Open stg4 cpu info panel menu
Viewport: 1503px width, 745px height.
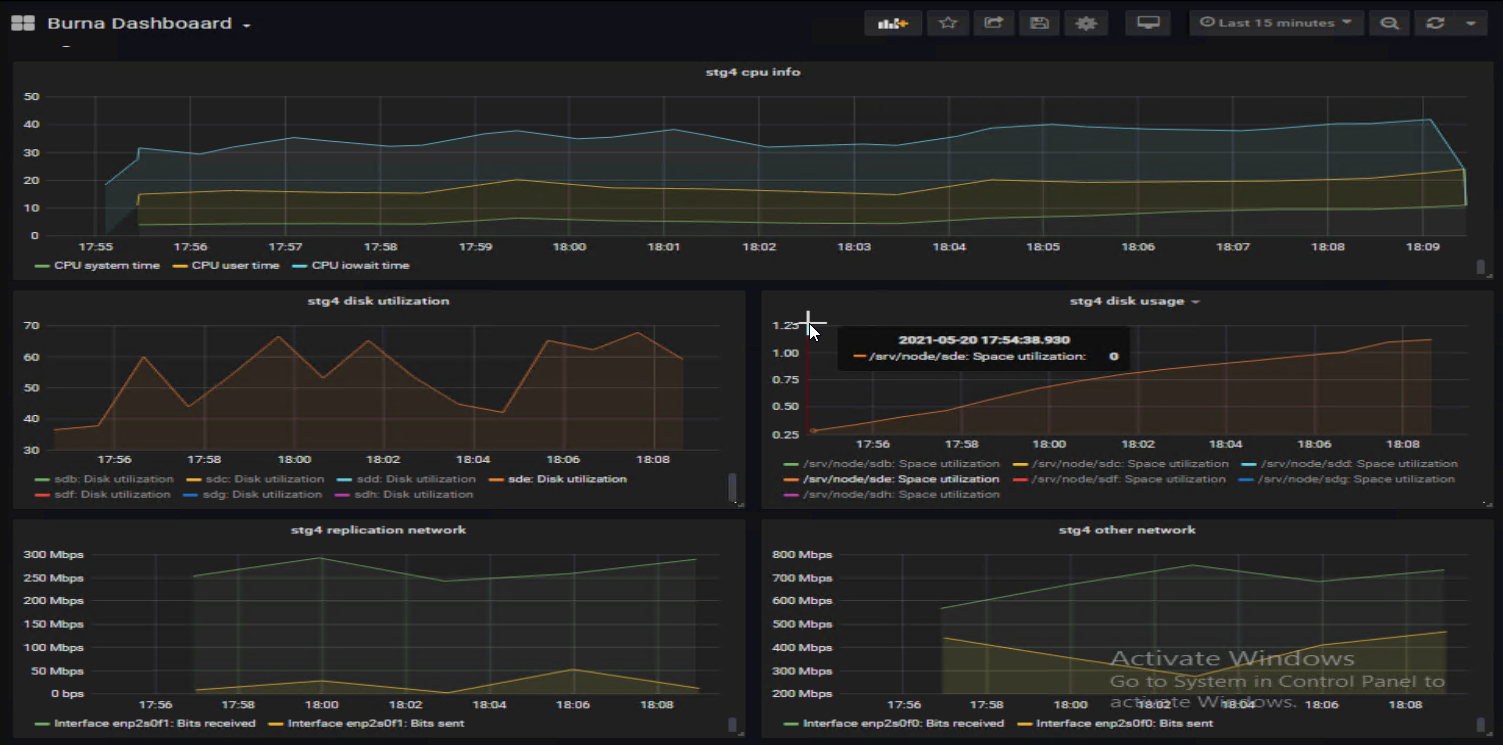point(752,72)
